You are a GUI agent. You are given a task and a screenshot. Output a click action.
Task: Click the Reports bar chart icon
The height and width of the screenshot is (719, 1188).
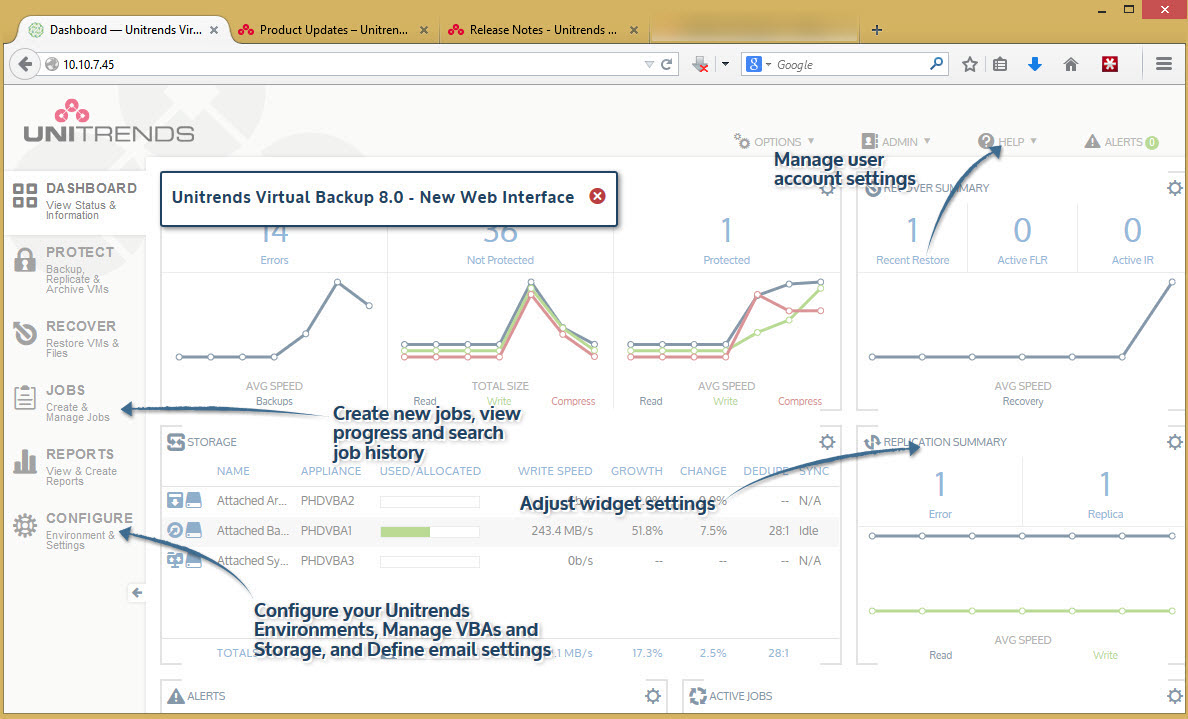tap(25, 461)
